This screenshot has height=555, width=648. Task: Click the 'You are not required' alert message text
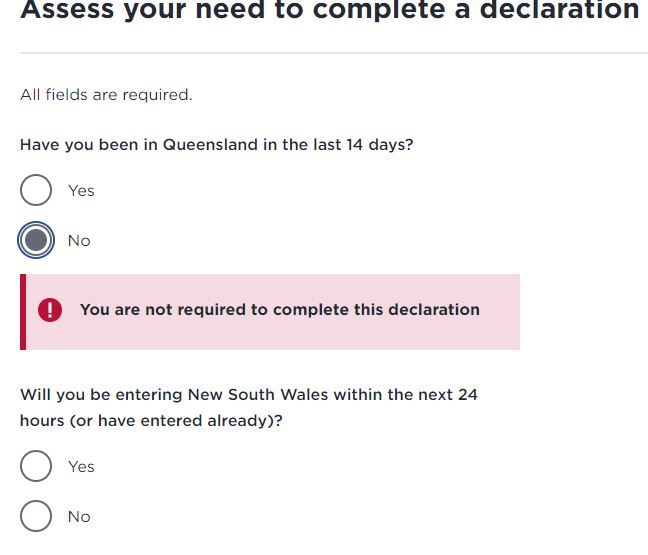click(x=279, y=310)
